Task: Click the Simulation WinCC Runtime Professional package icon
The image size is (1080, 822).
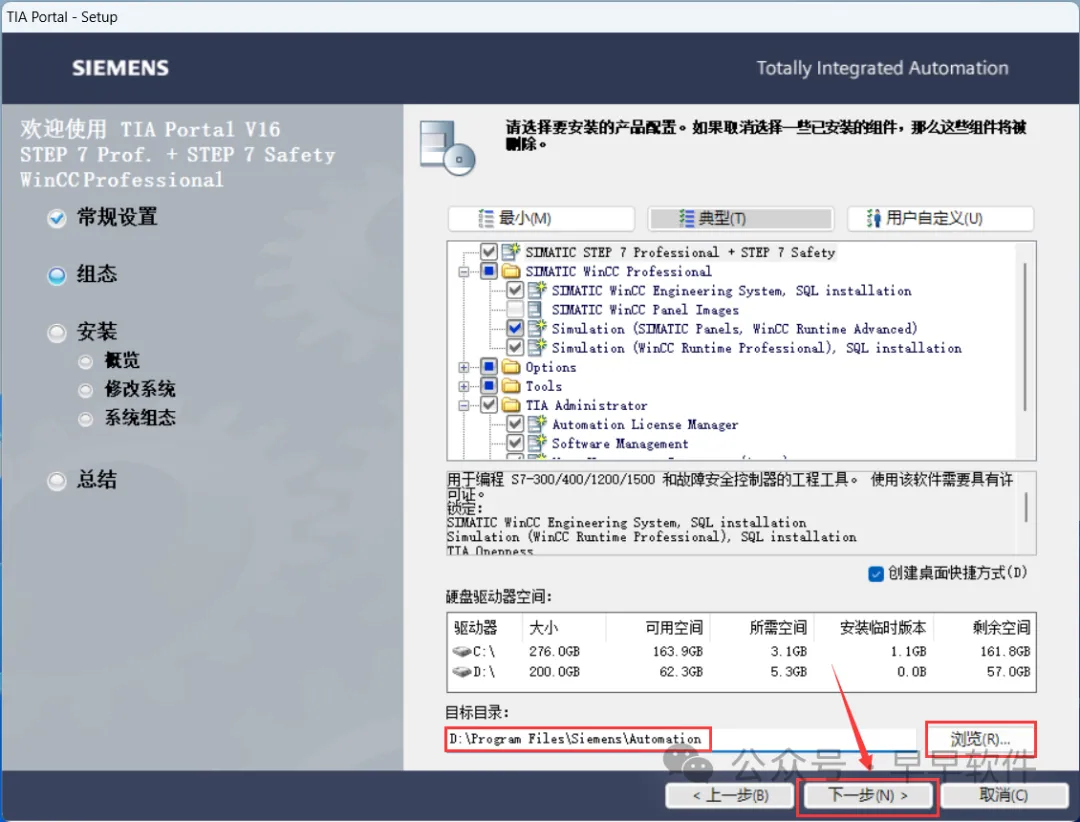Action: click(x=537, y=347)
